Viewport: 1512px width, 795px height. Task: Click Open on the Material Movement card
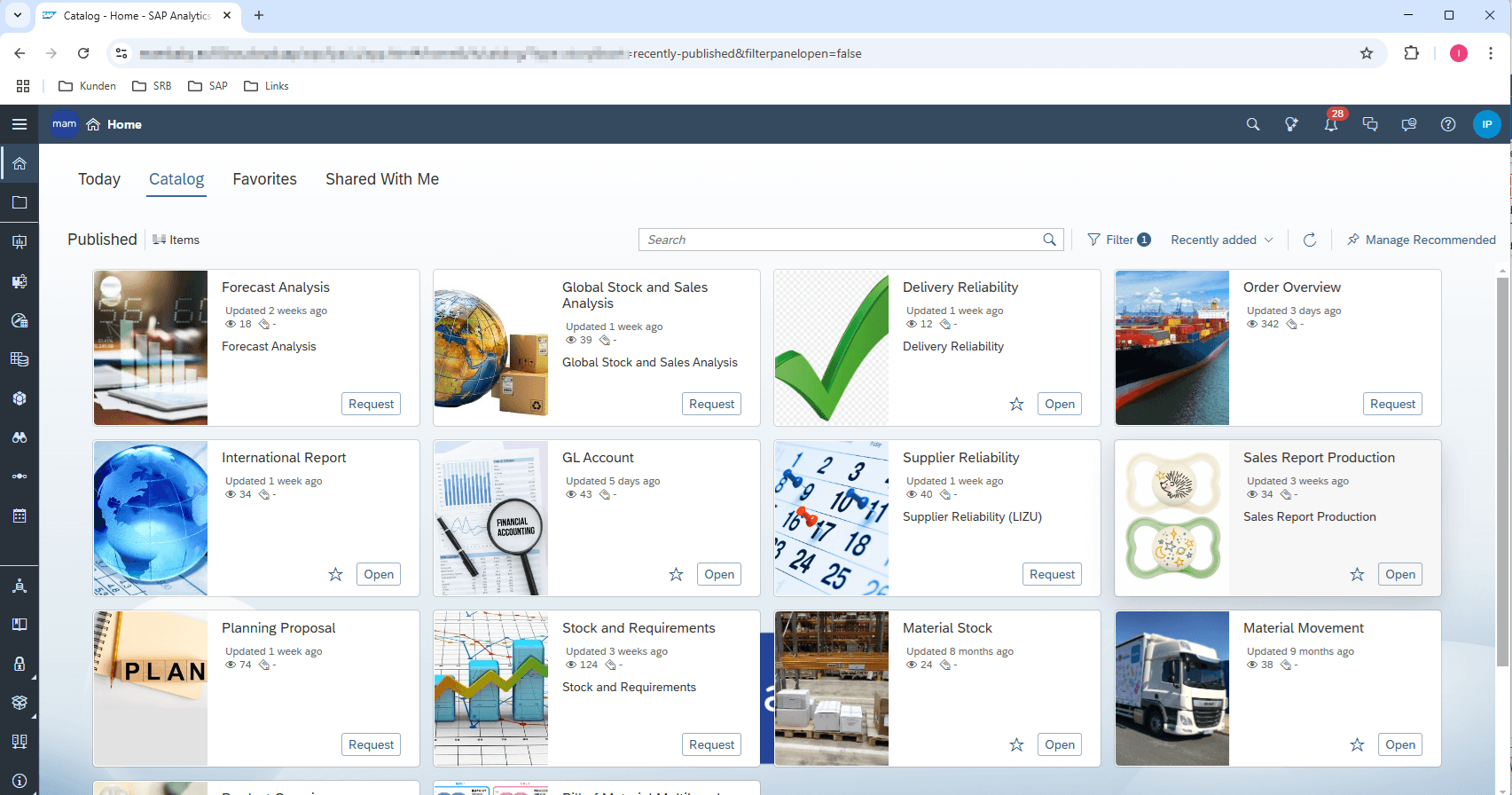[1400, 744]
